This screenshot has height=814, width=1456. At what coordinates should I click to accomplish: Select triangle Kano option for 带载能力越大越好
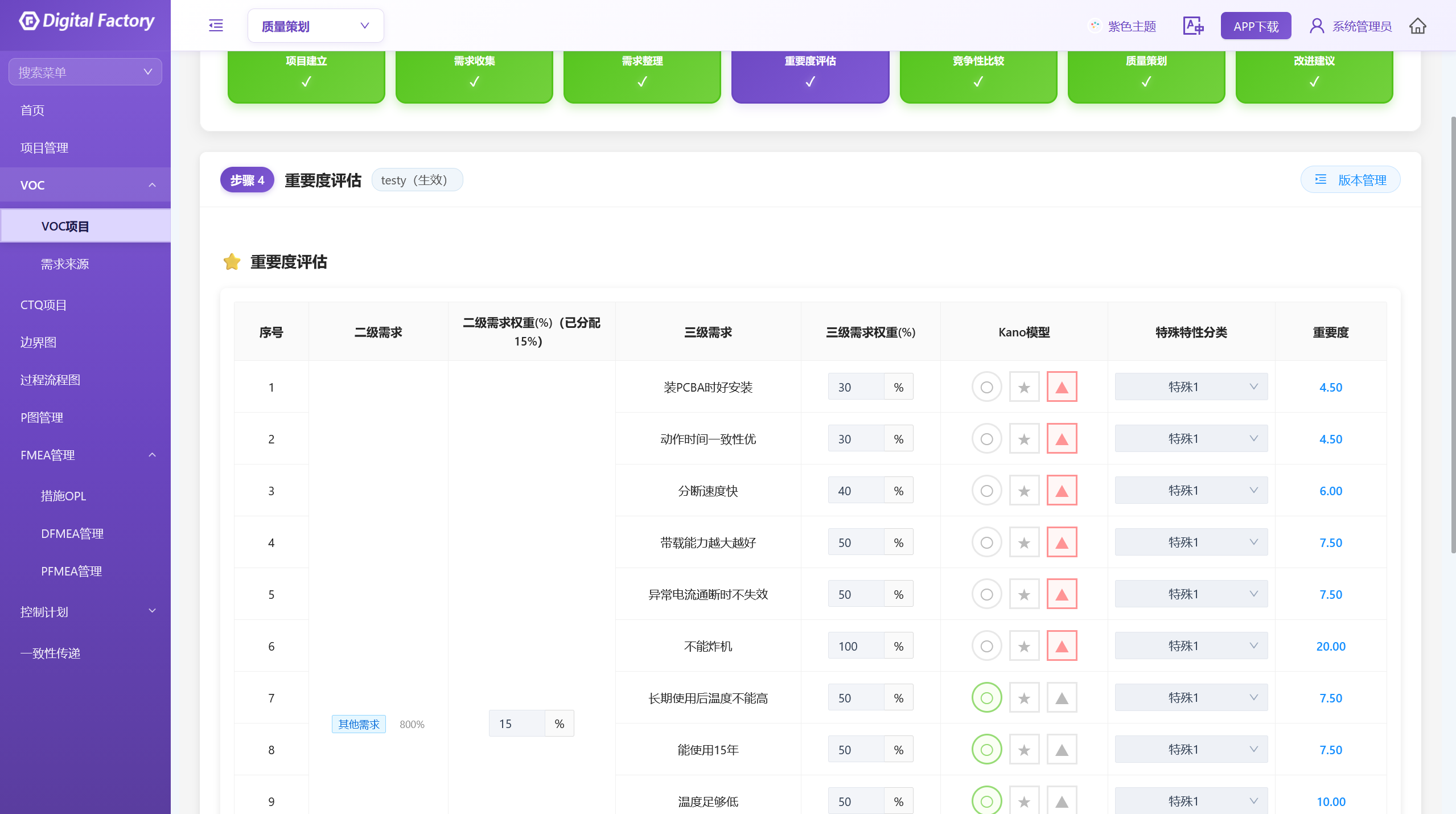coord(1062,542)
